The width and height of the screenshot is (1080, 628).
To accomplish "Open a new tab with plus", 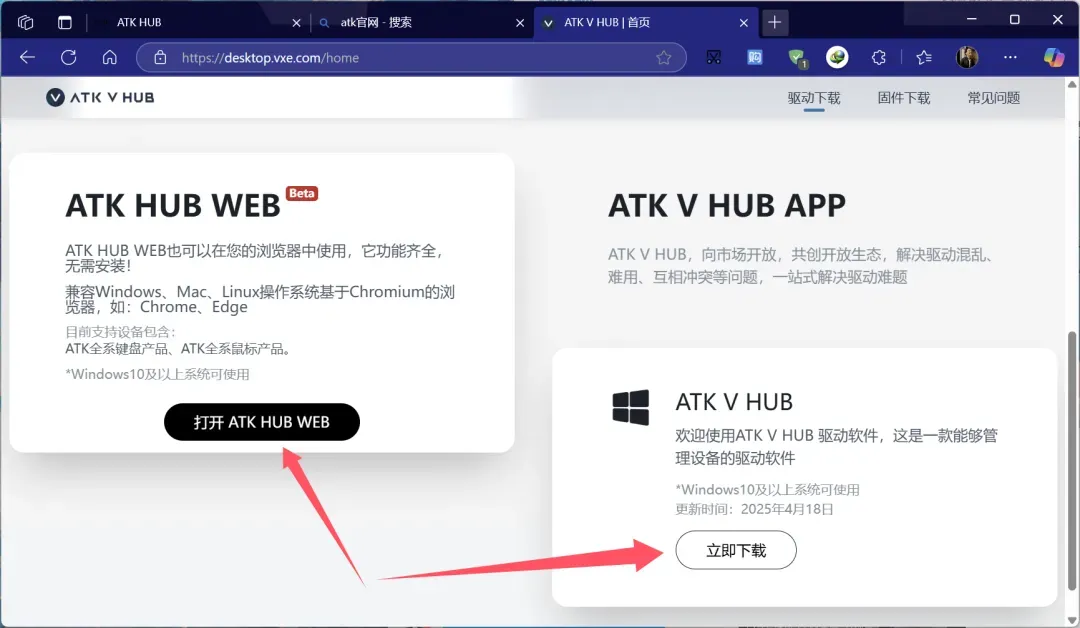I will 774,22.
